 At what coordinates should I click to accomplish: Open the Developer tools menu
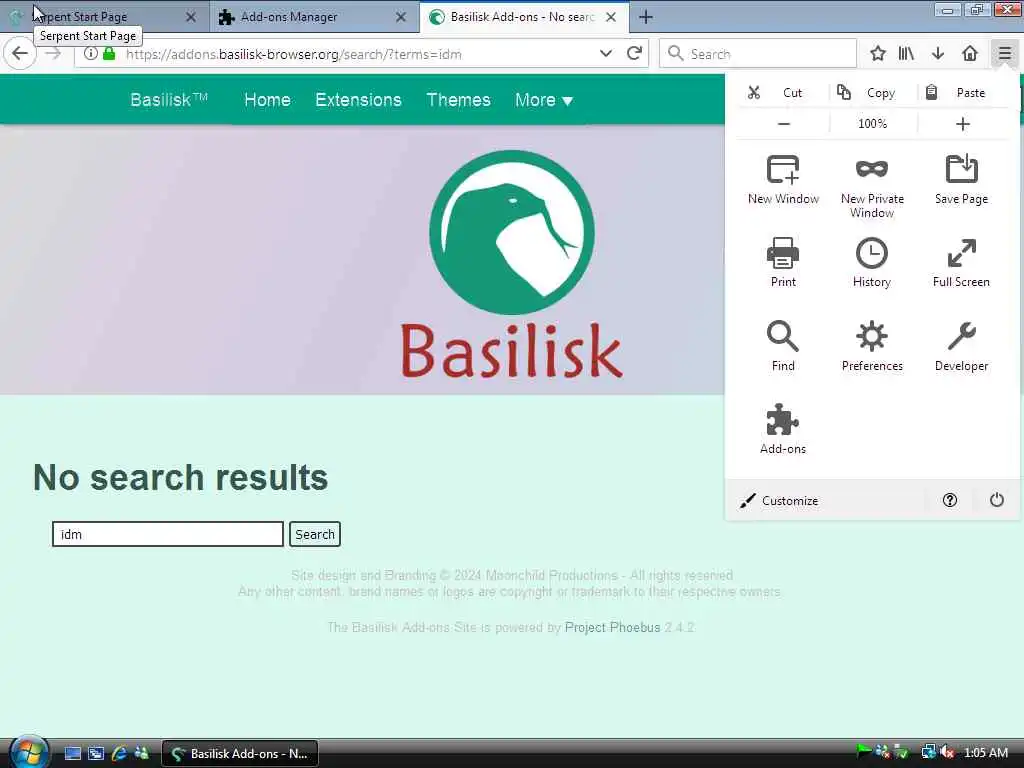961,346
